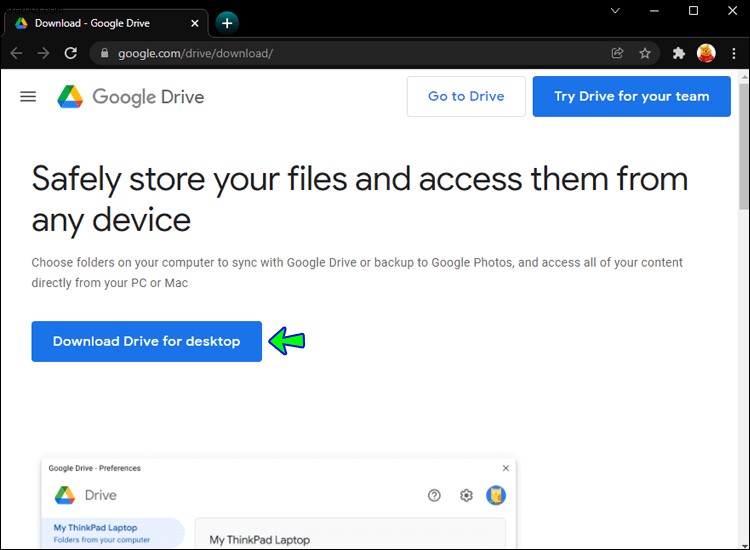Click the settings gear in Preferences preview
Viewport: 750px width, 550px height.
tap(466, 495)
